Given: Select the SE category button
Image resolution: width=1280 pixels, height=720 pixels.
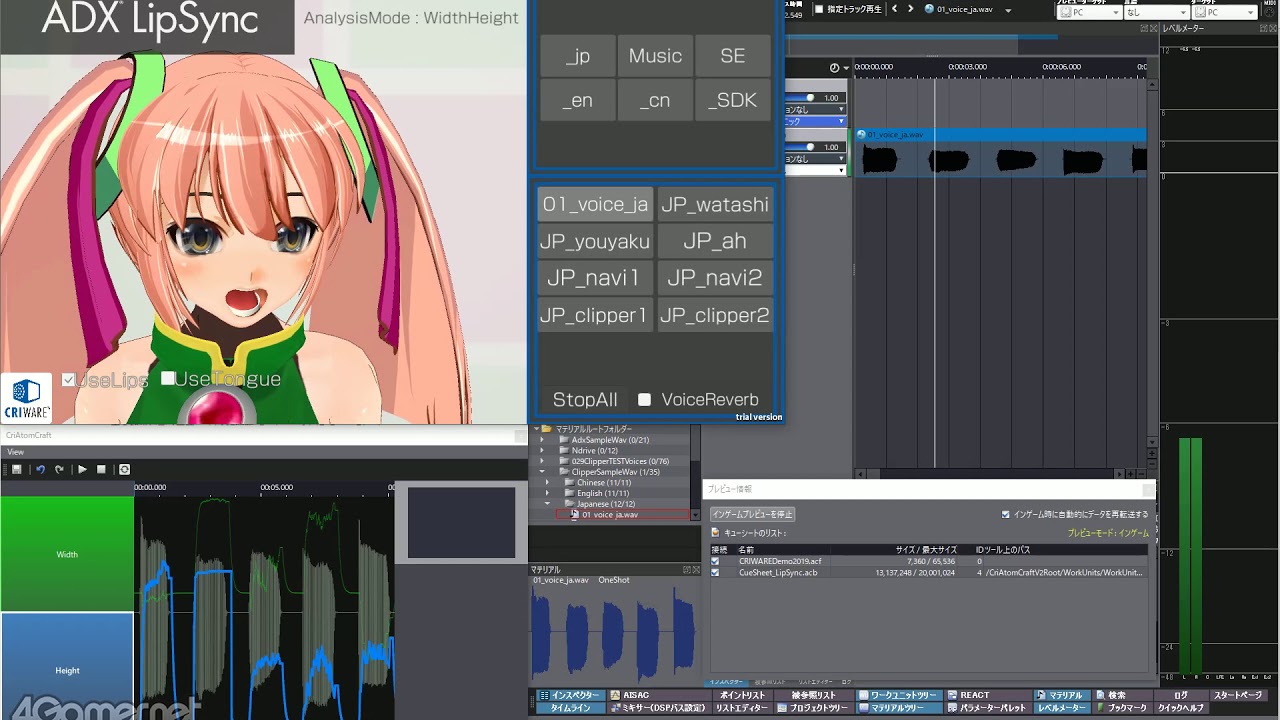Looking at the screenshot, I should (x=733, y=56).
